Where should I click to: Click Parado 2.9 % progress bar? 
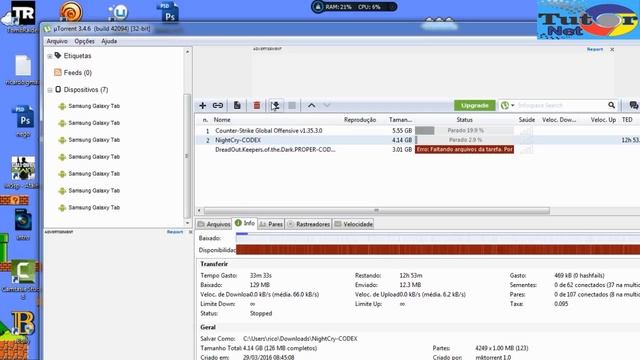click(464, 140)
